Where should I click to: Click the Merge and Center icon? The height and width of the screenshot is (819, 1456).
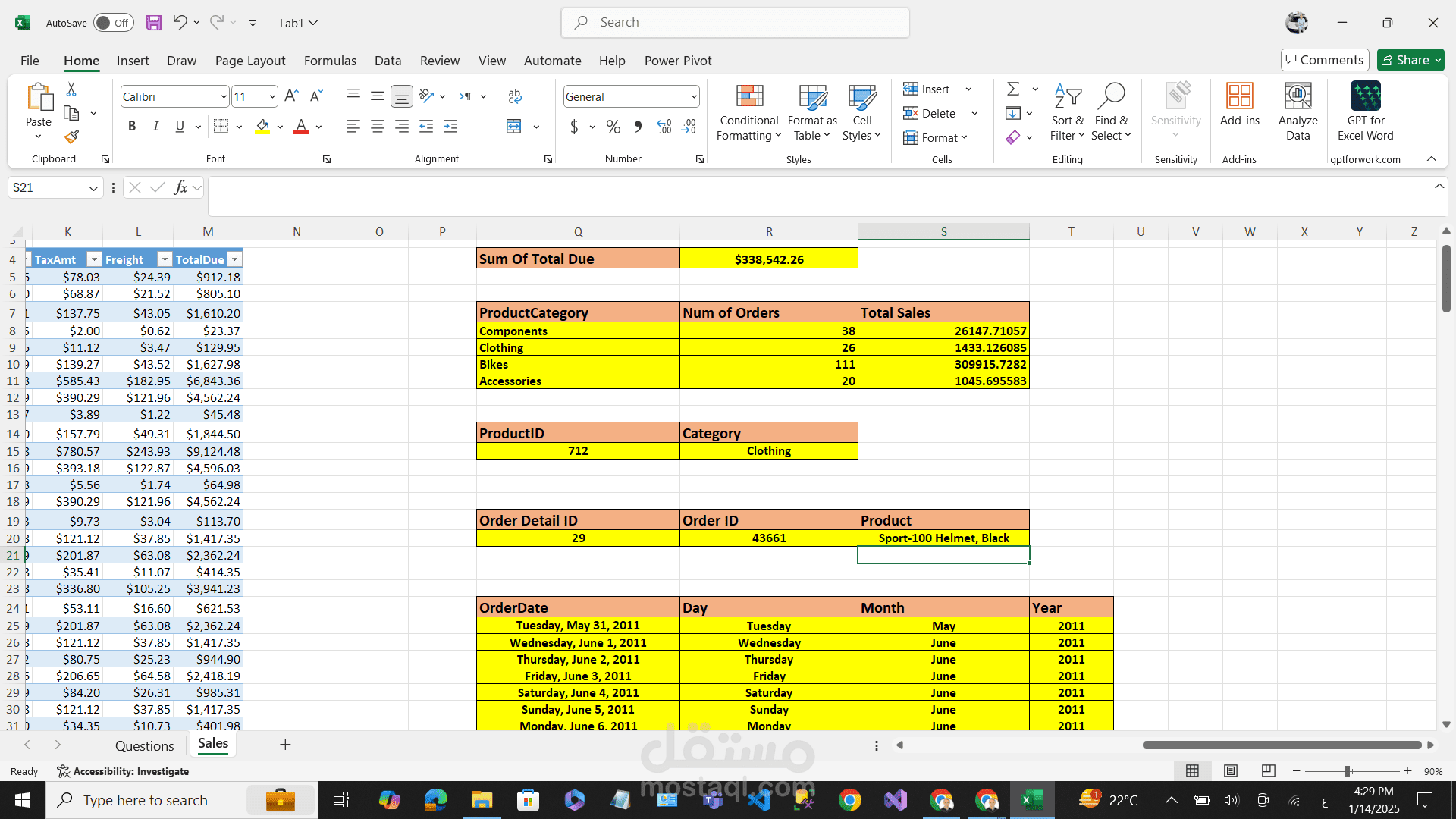coord(514,127)
